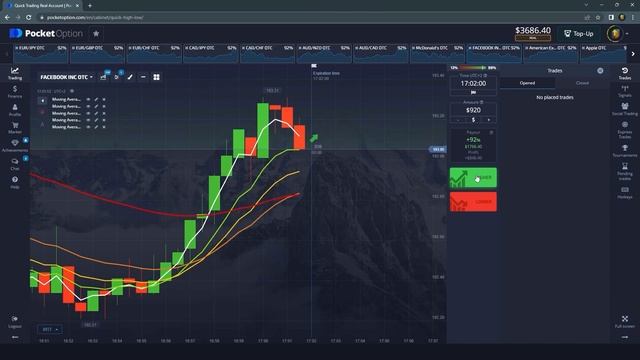Click the Top-Up button

[579, 34]
